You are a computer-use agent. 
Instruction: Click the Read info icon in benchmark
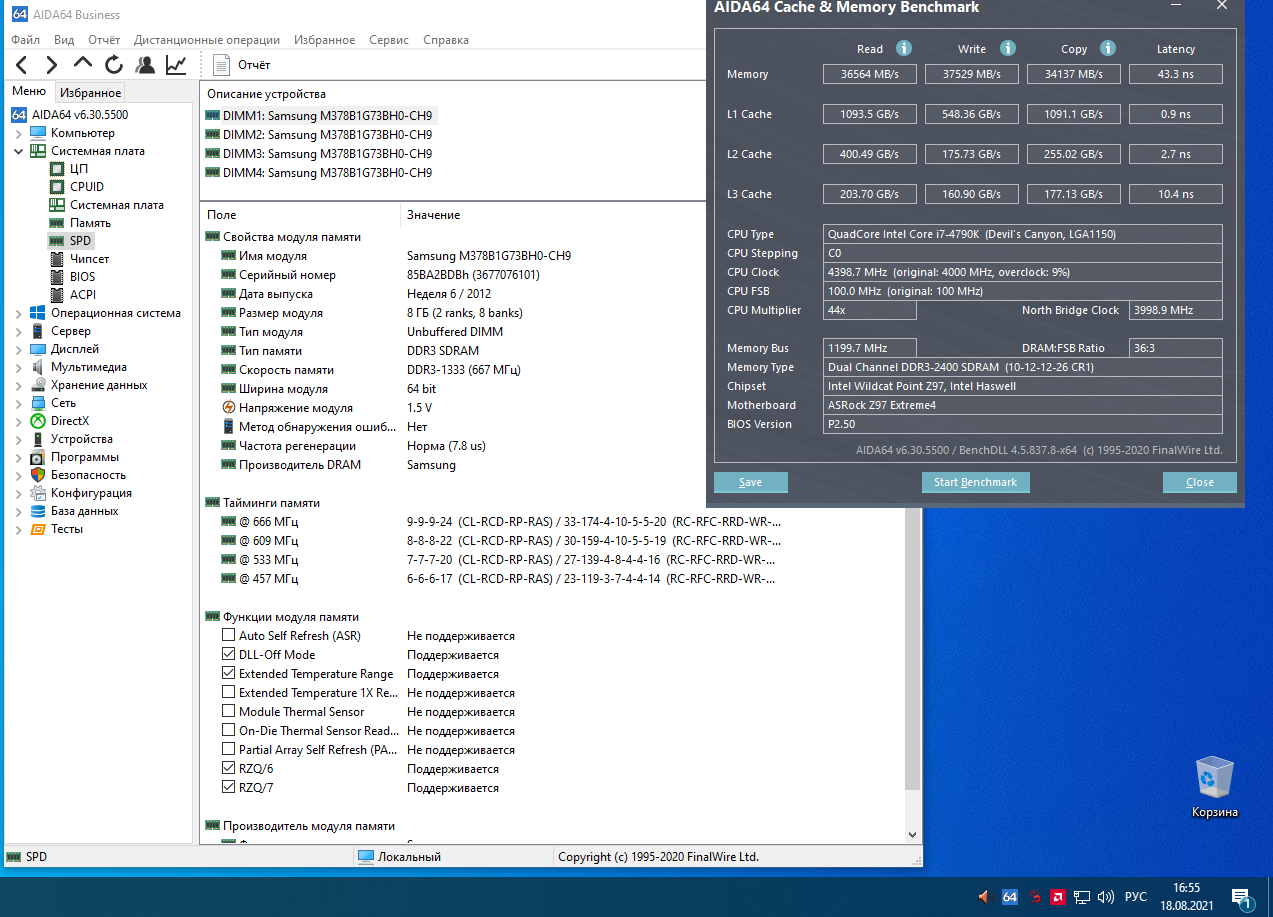point(904,48)
